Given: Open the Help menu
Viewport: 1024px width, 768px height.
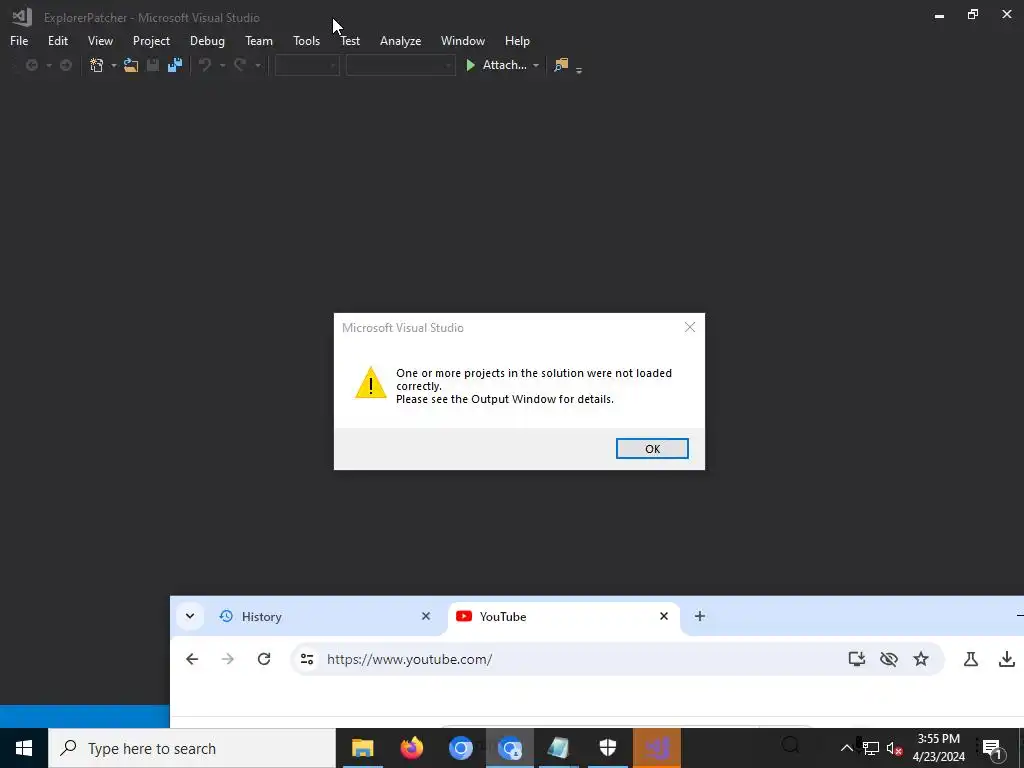Looking at the screenshot, I should (517, 40).
